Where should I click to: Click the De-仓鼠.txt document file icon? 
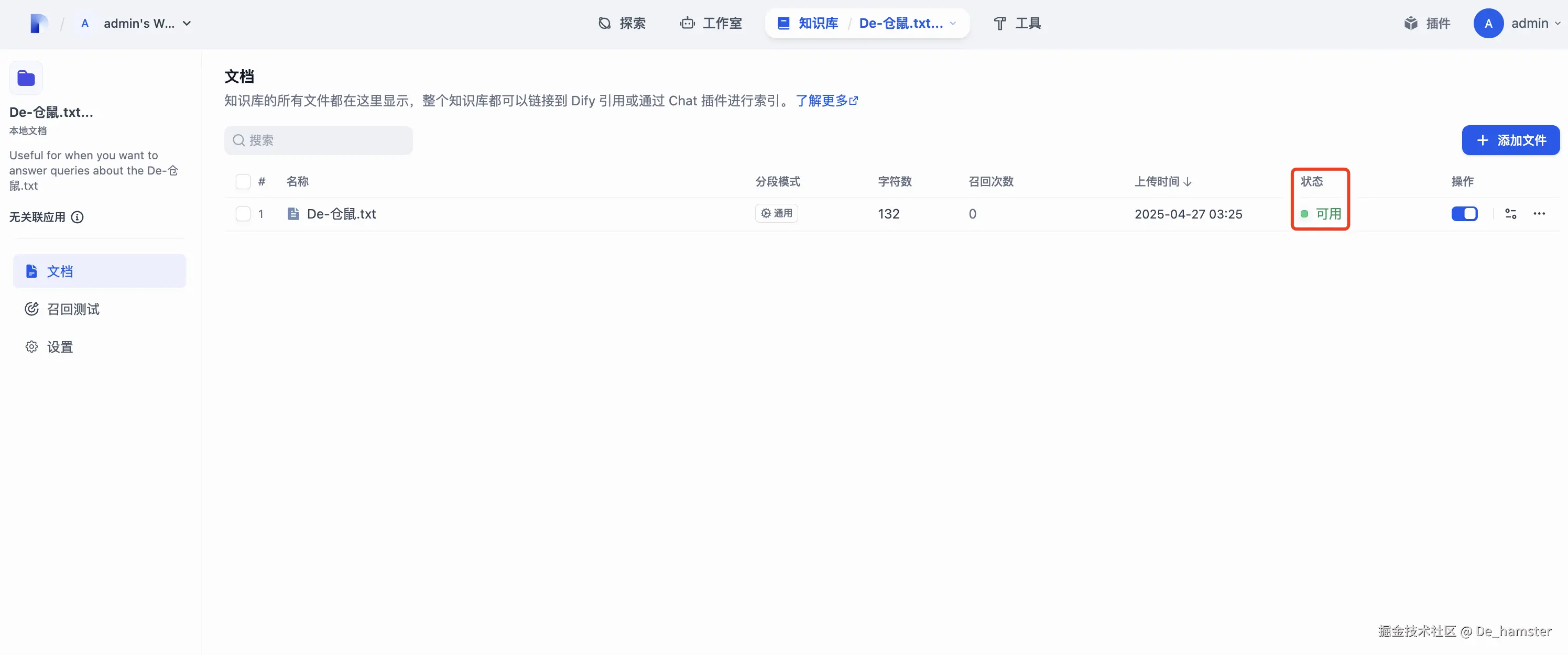coord(293,214)
